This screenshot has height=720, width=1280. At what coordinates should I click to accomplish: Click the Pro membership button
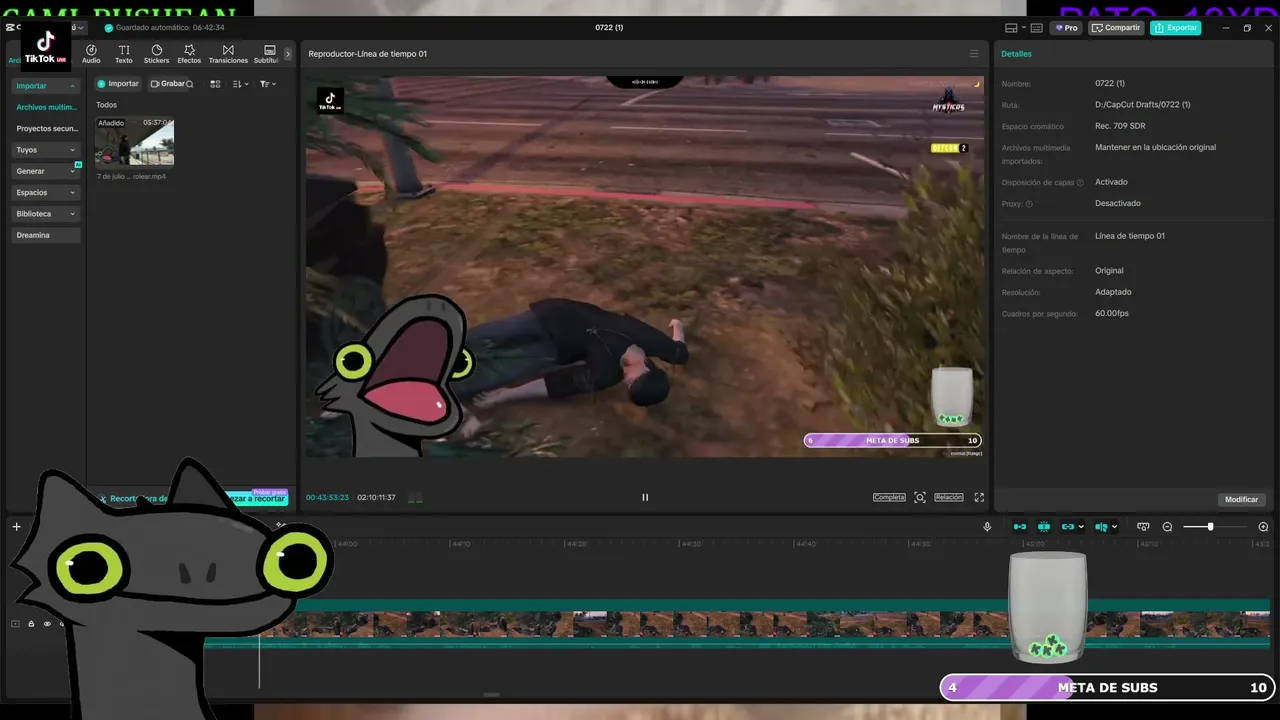pos(1066,28)
